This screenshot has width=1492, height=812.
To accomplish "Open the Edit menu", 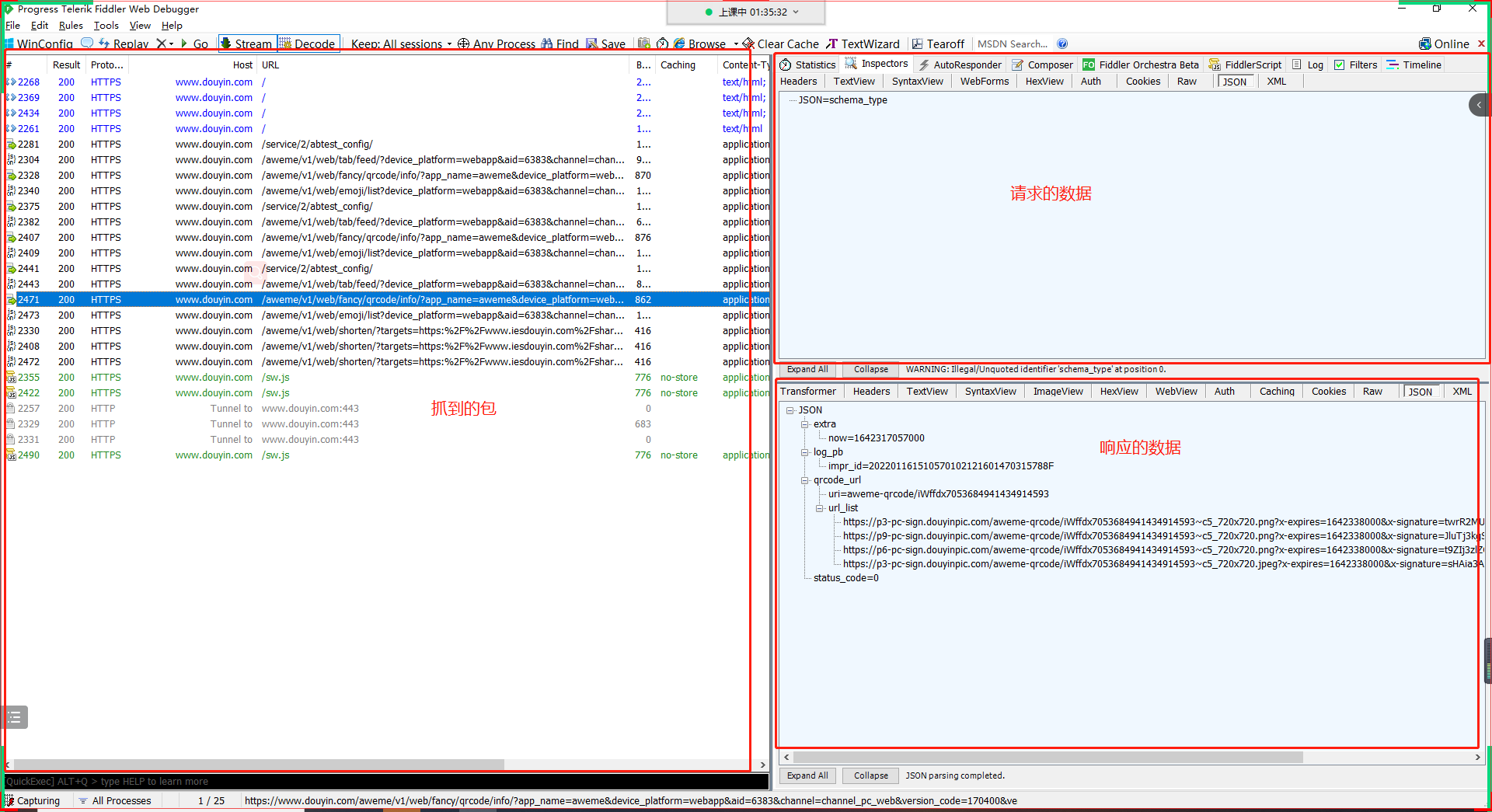I will click(x=39, y=26).
